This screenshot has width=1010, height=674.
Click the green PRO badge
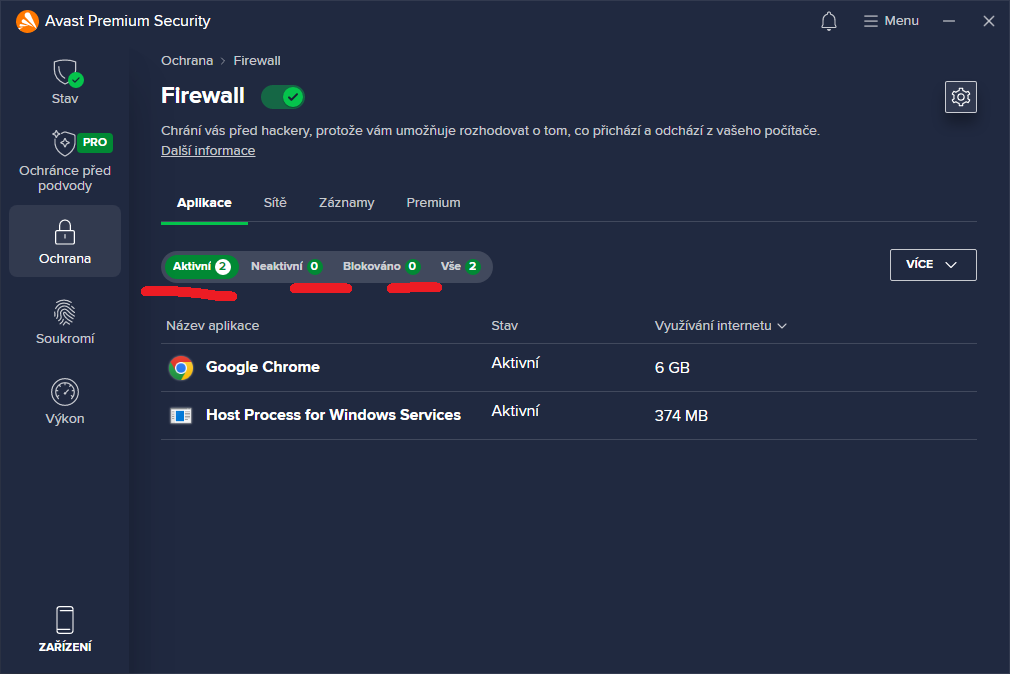click(95, 142)
